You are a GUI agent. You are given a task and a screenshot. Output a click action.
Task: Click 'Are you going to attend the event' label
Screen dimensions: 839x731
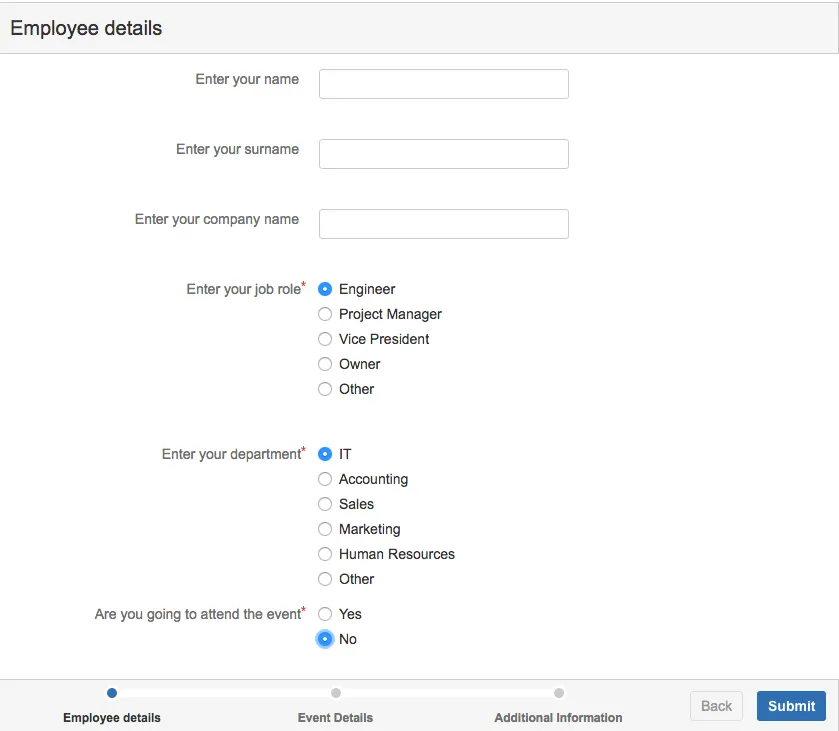click(x=200, y=614)
